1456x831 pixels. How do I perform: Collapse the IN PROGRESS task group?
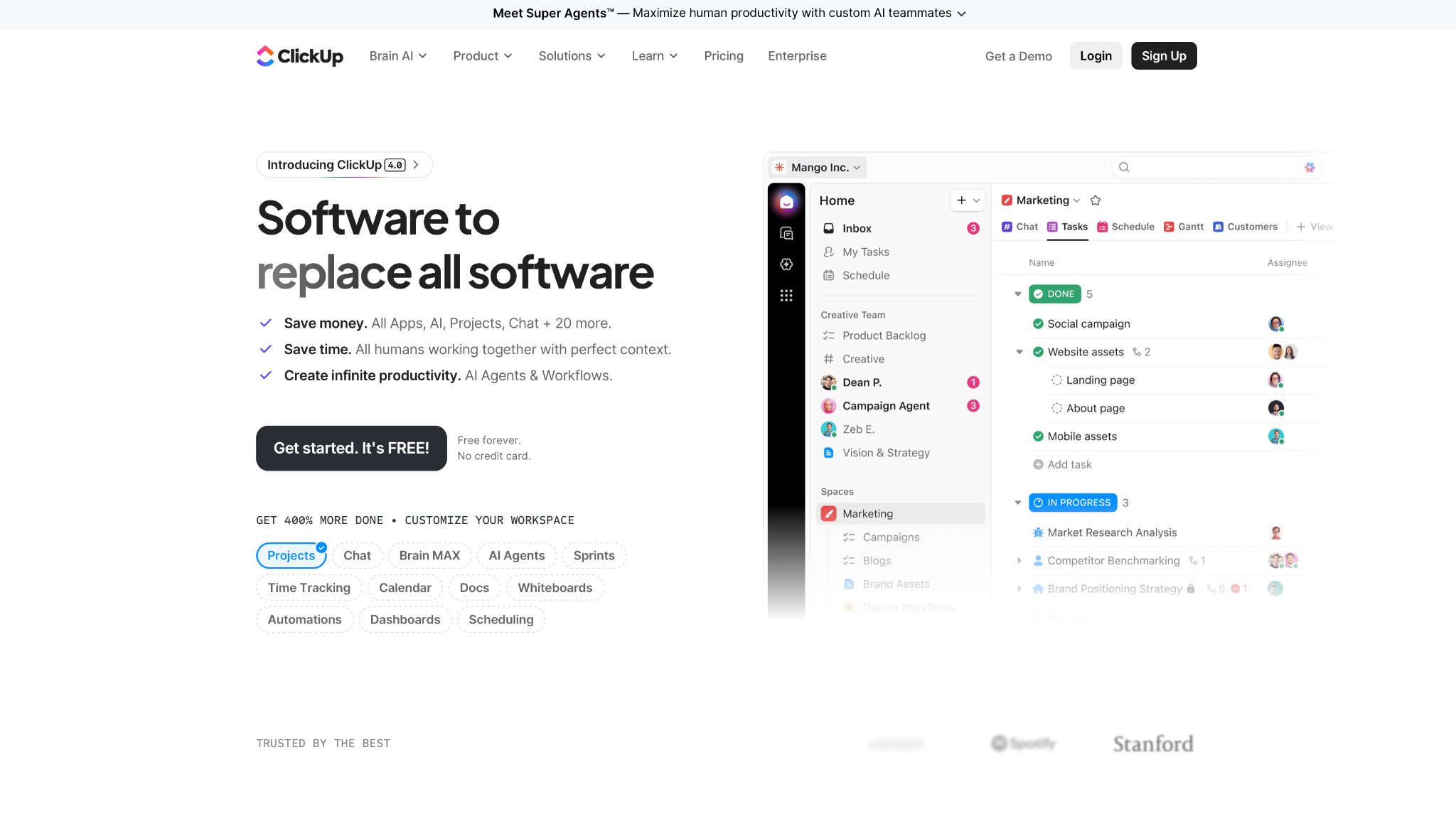[x=1018, y=503]
